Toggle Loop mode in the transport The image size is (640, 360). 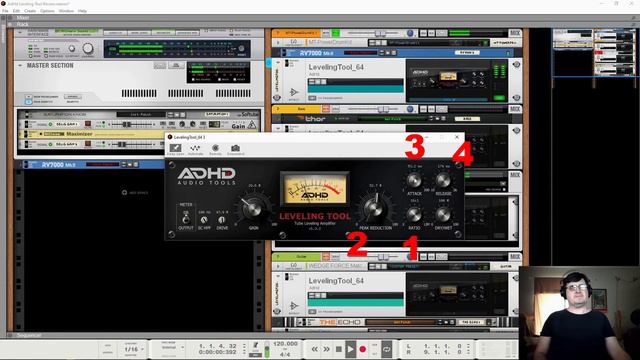(x=386, y=349)
